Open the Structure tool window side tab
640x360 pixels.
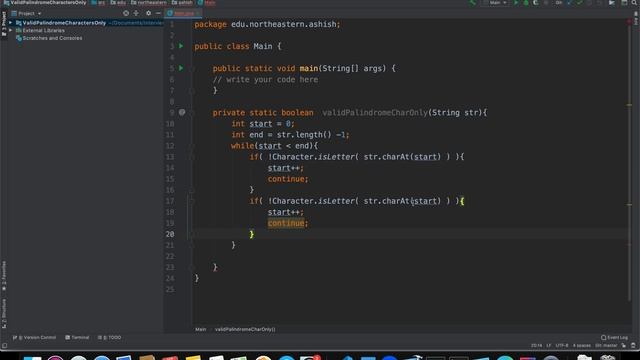point(4,313)
